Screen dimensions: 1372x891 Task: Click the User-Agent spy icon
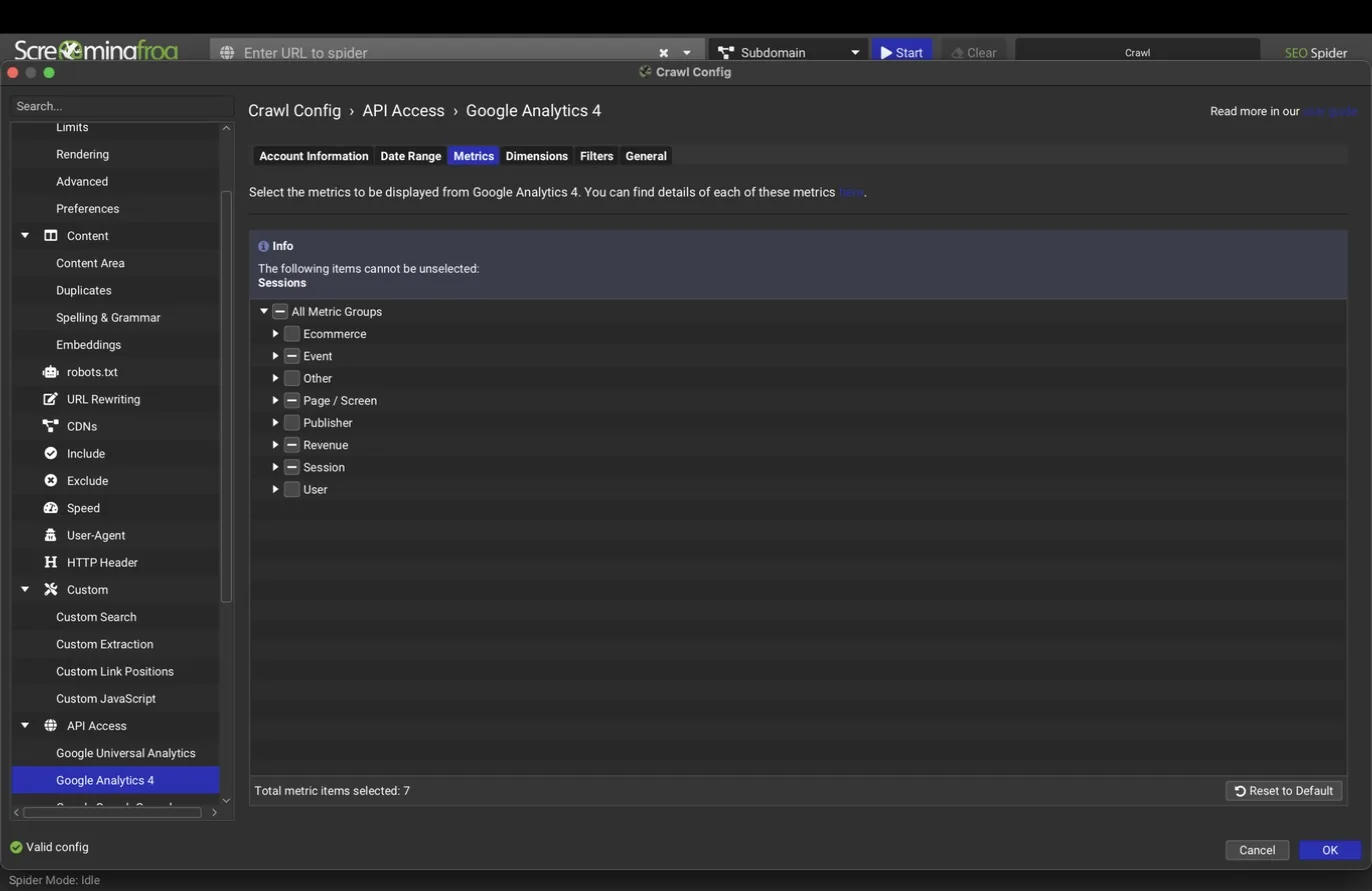[x=50, y=535]
